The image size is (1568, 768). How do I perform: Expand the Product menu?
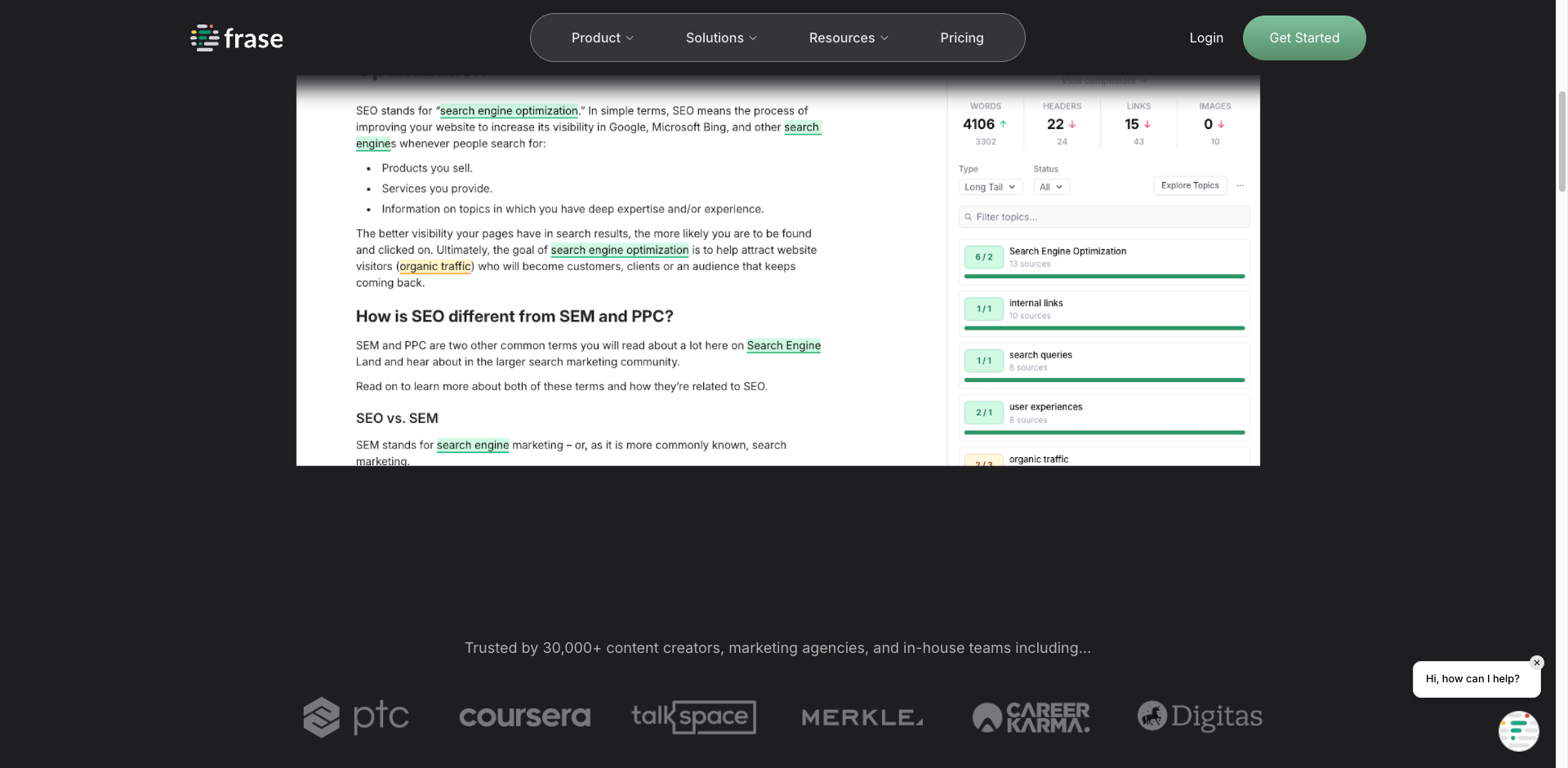(602, 38)
